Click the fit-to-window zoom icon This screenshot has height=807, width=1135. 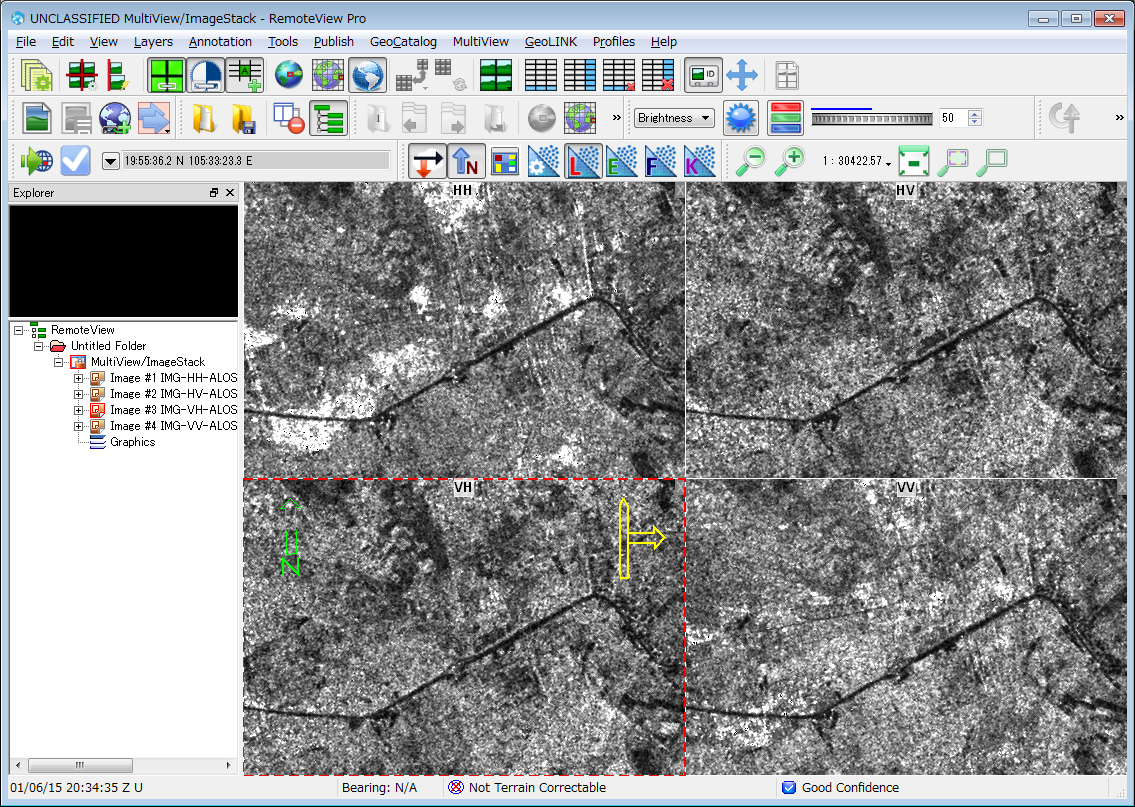pos(914,160)
